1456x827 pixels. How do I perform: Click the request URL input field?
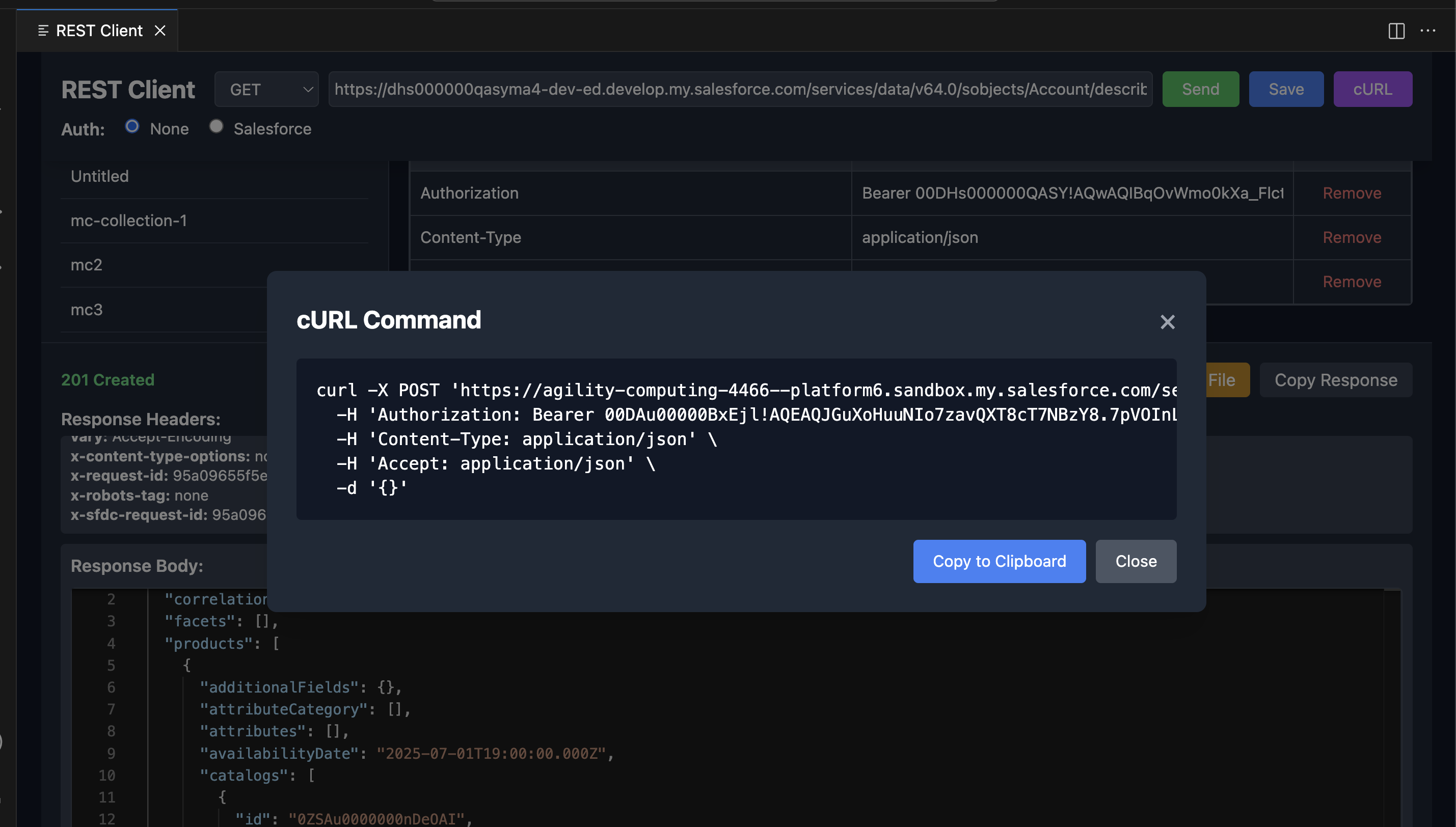click(x=740, y=89)
